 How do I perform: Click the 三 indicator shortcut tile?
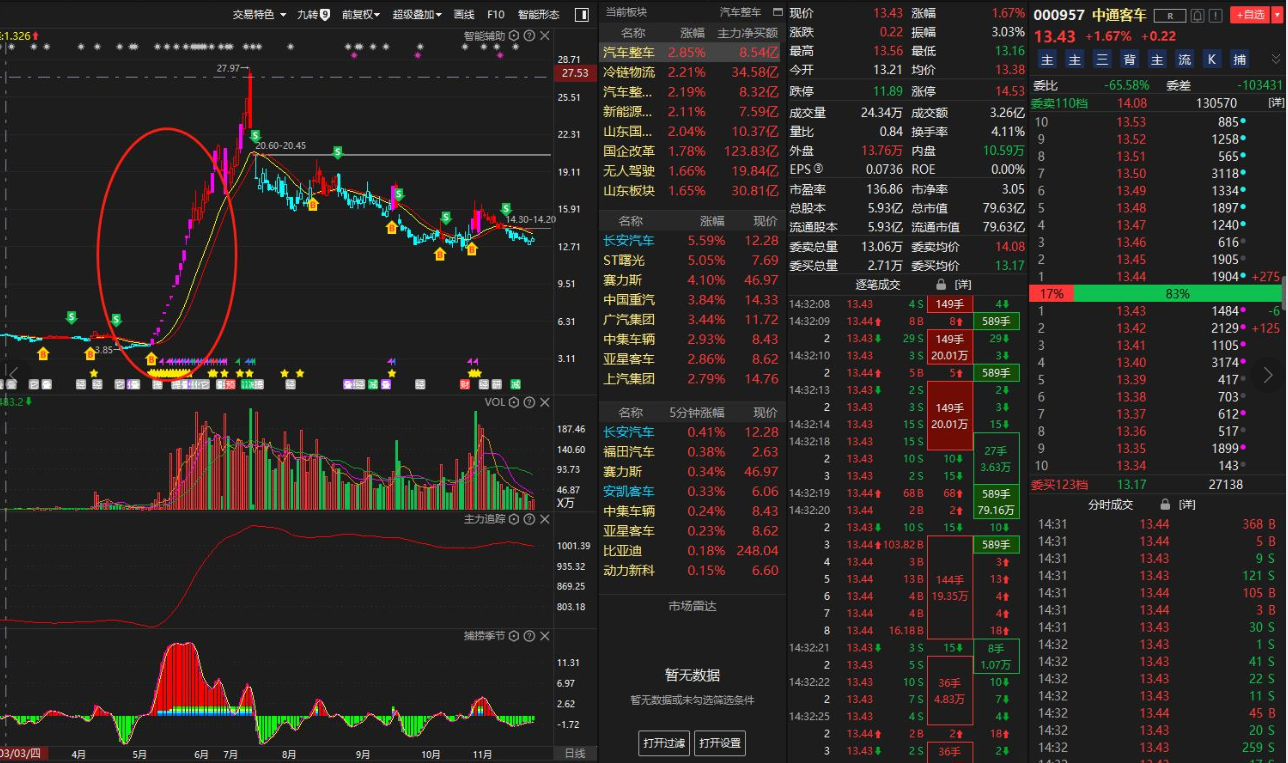tap(1103, 60)
